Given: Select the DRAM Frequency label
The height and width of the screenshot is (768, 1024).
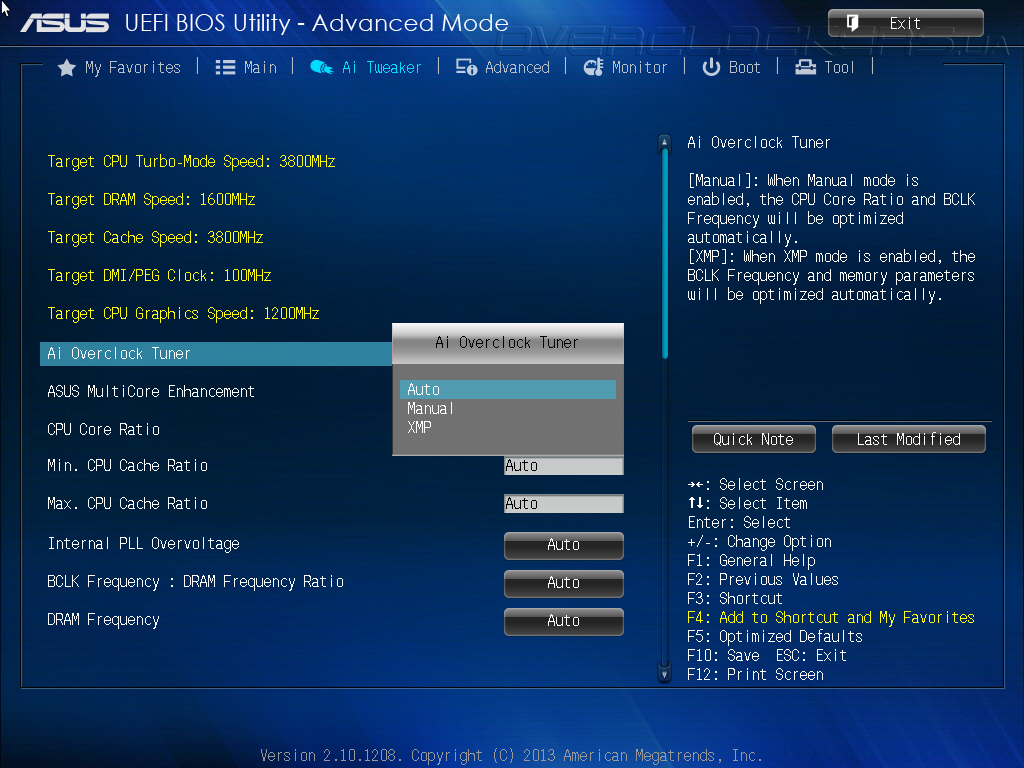Looking at the screenshot, I should pyautogui.click(x=103, y=620).
